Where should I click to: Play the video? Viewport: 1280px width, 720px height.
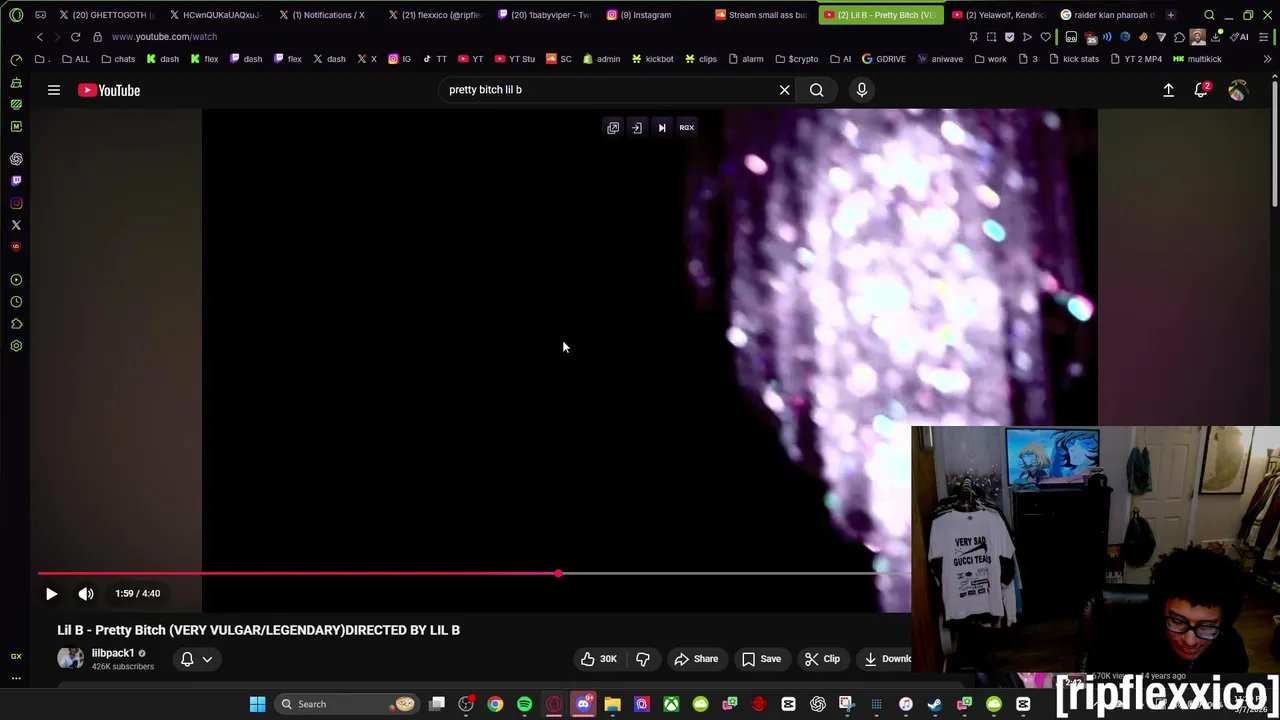tap(51, 594)
